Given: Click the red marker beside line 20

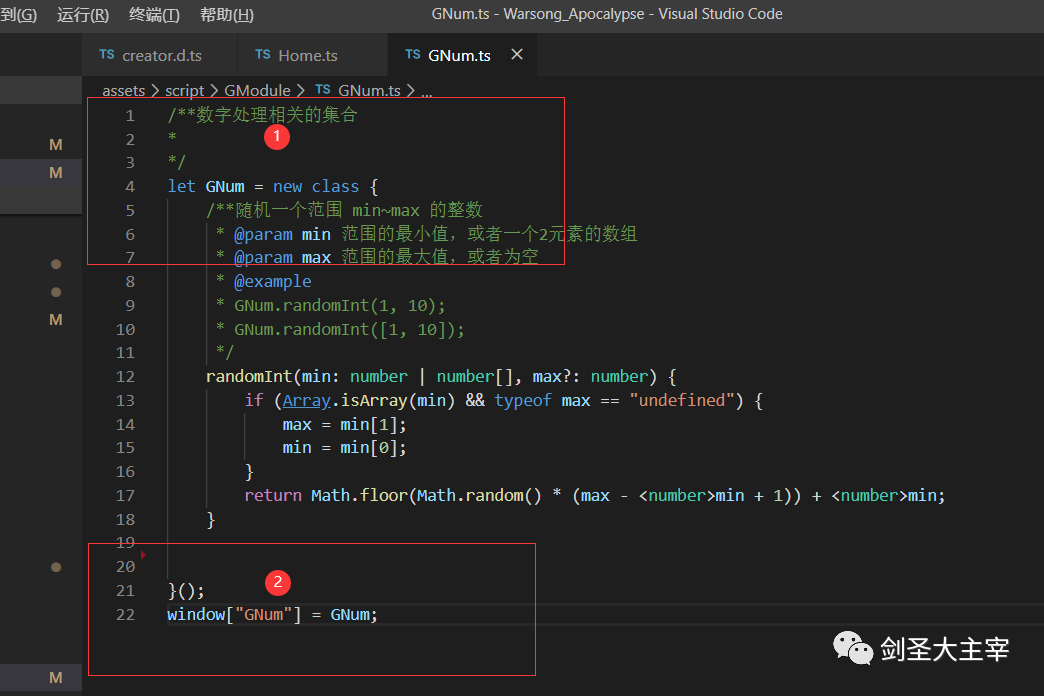Looking at the screenshot, I should click(143, 554).
